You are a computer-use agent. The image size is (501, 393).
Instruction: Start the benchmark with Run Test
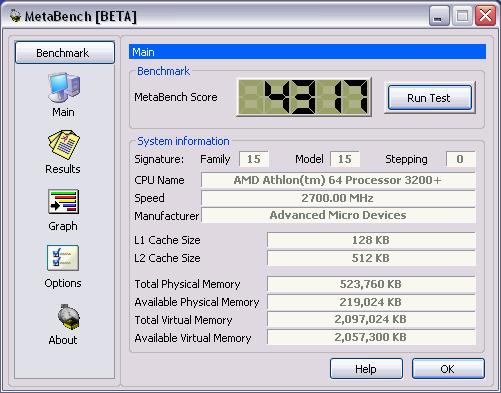pos(430,98)
